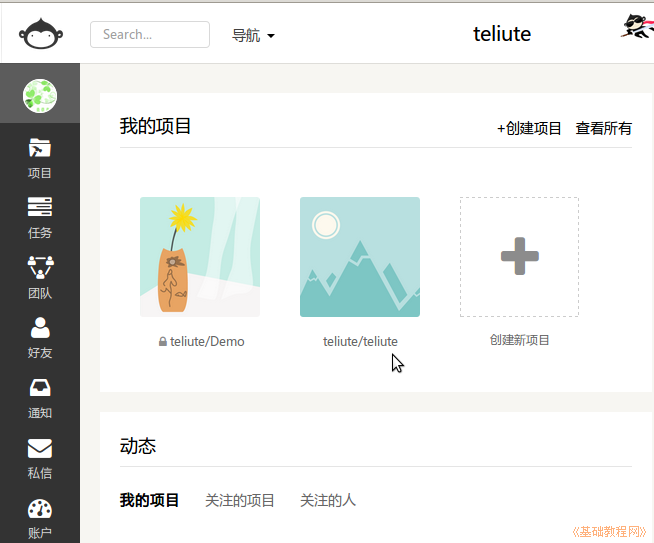The width and height of the screenshot is (654, 543).
Task: Open the 私信 private messages icon
Action: [40, 448]
